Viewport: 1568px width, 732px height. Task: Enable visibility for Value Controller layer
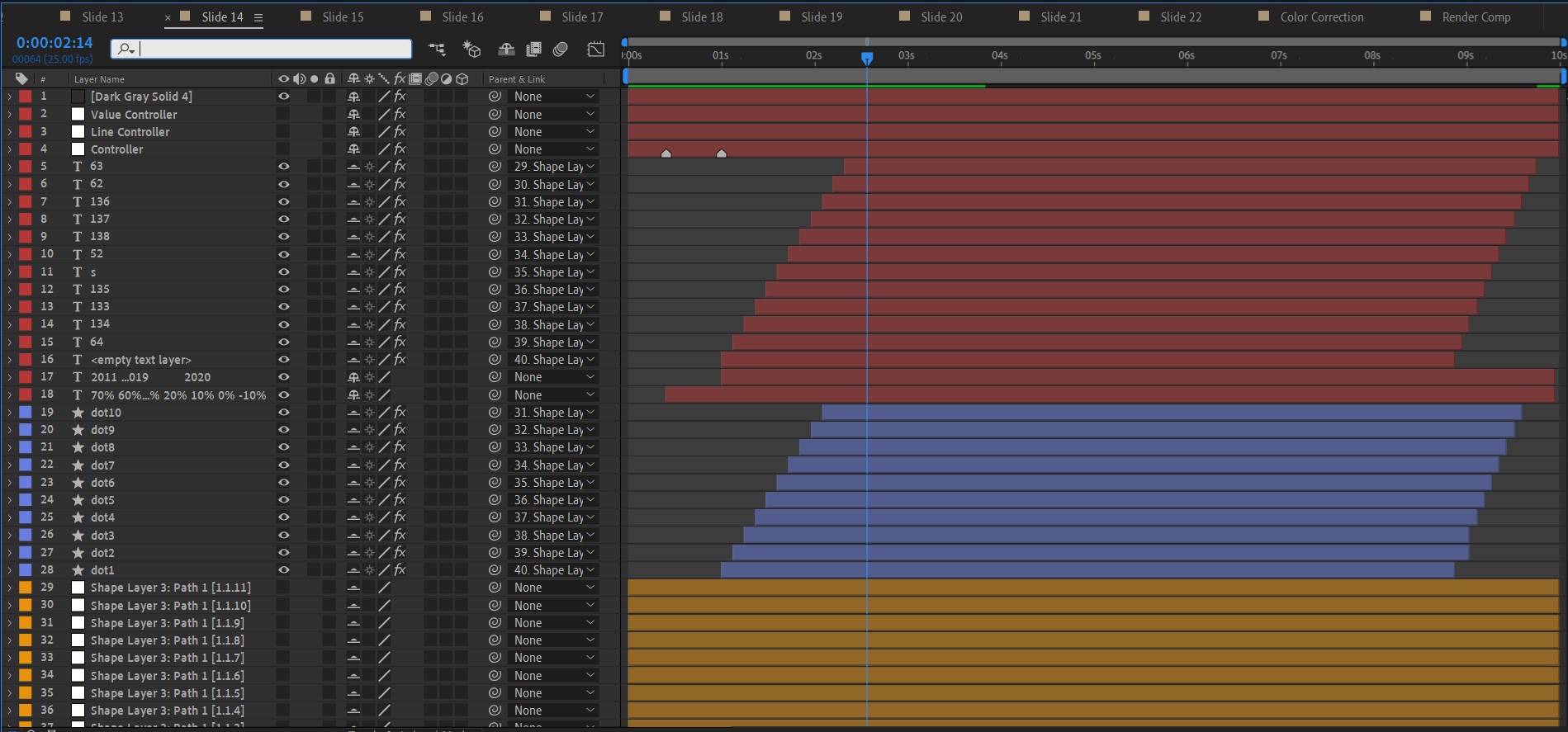283,115
